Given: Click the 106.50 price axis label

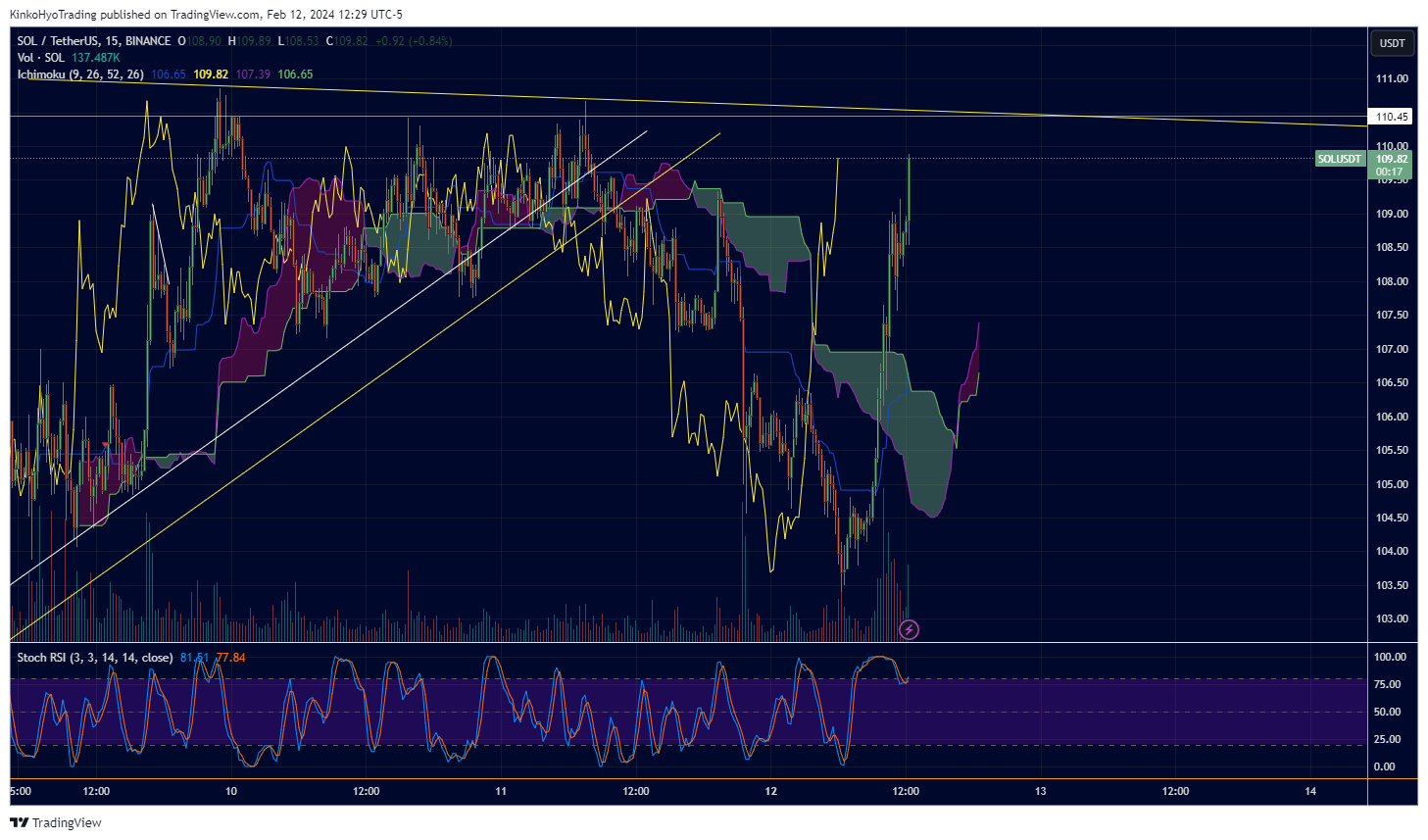Looking at the screenshot, I should pos(1392,382).
